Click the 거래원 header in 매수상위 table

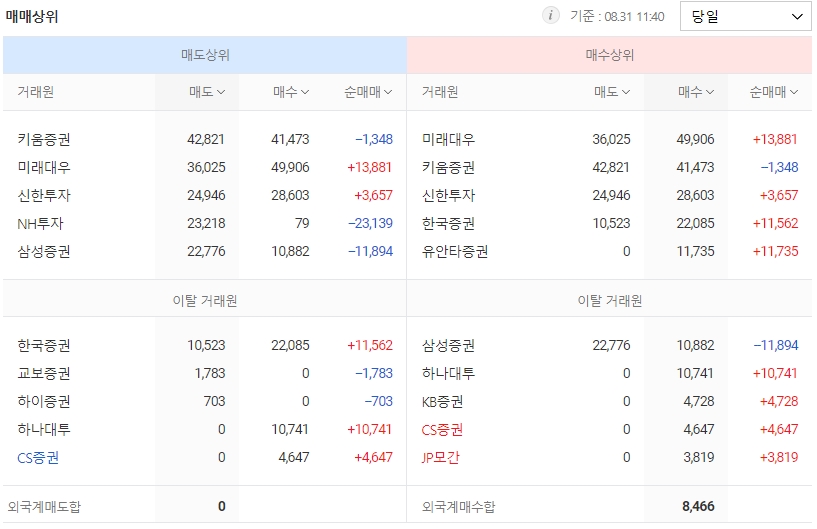tap(440, 92)
